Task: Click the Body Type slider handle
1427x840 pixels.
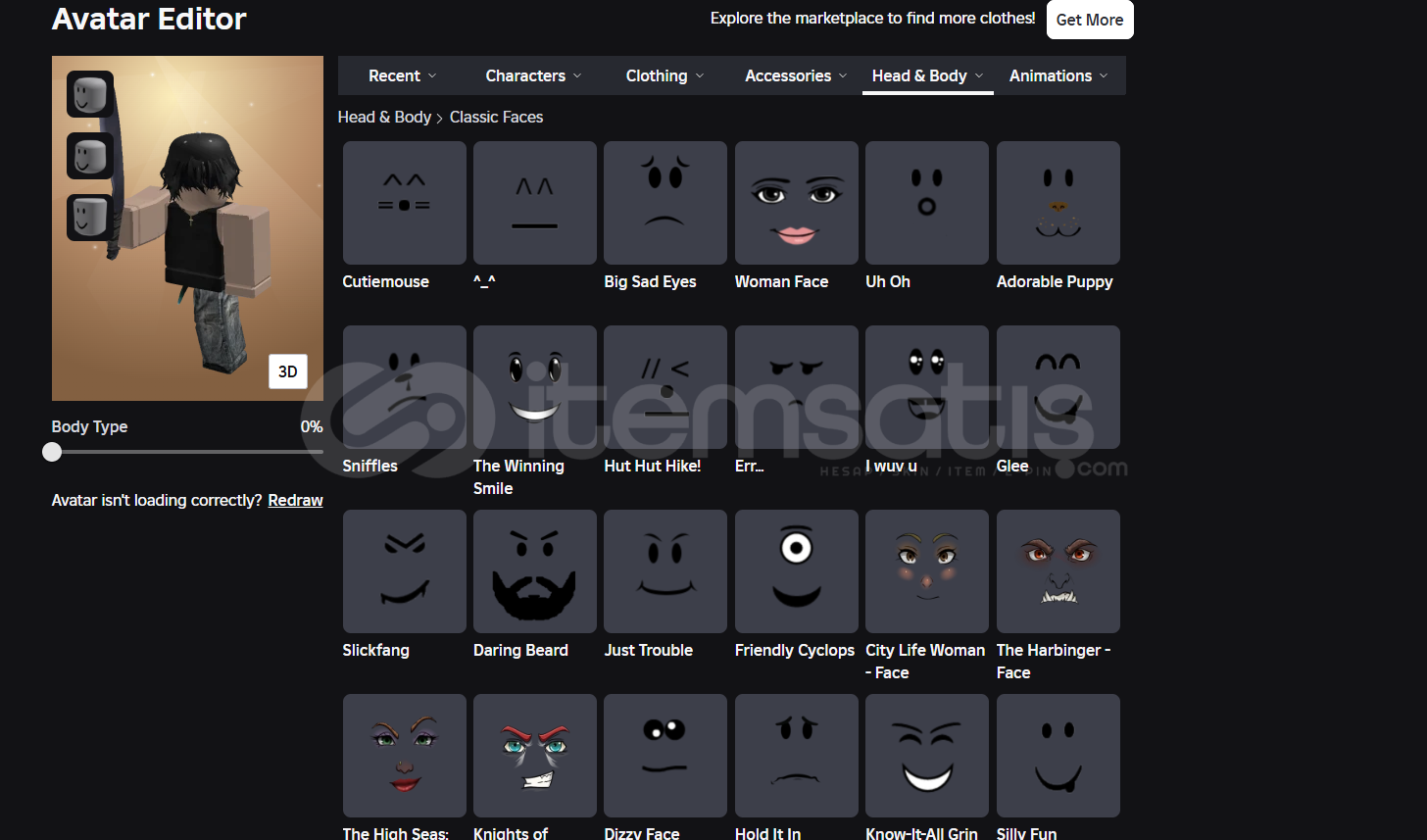Action: tap(52, 452)
